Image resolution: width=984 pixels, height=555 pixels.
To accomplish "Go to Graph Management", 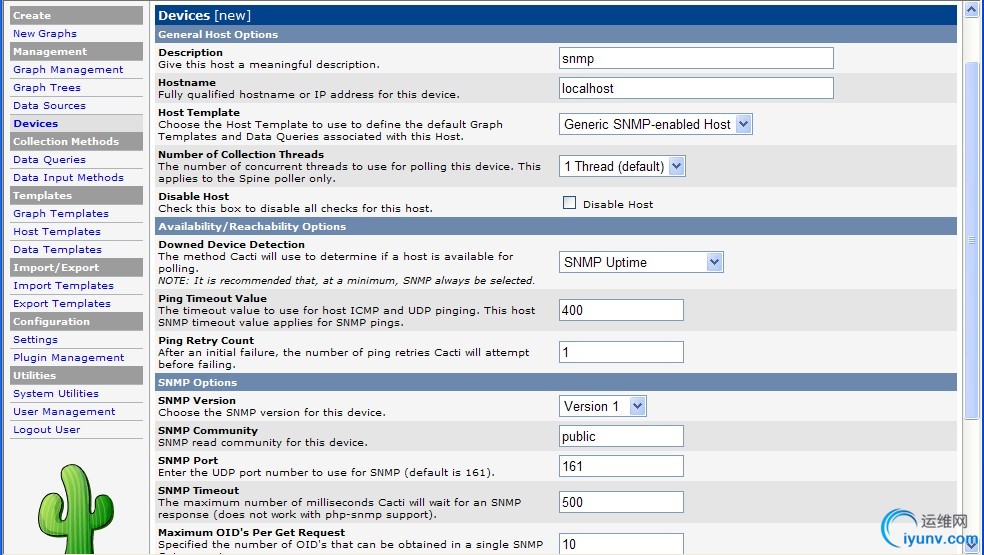I will tap(68, 70).
